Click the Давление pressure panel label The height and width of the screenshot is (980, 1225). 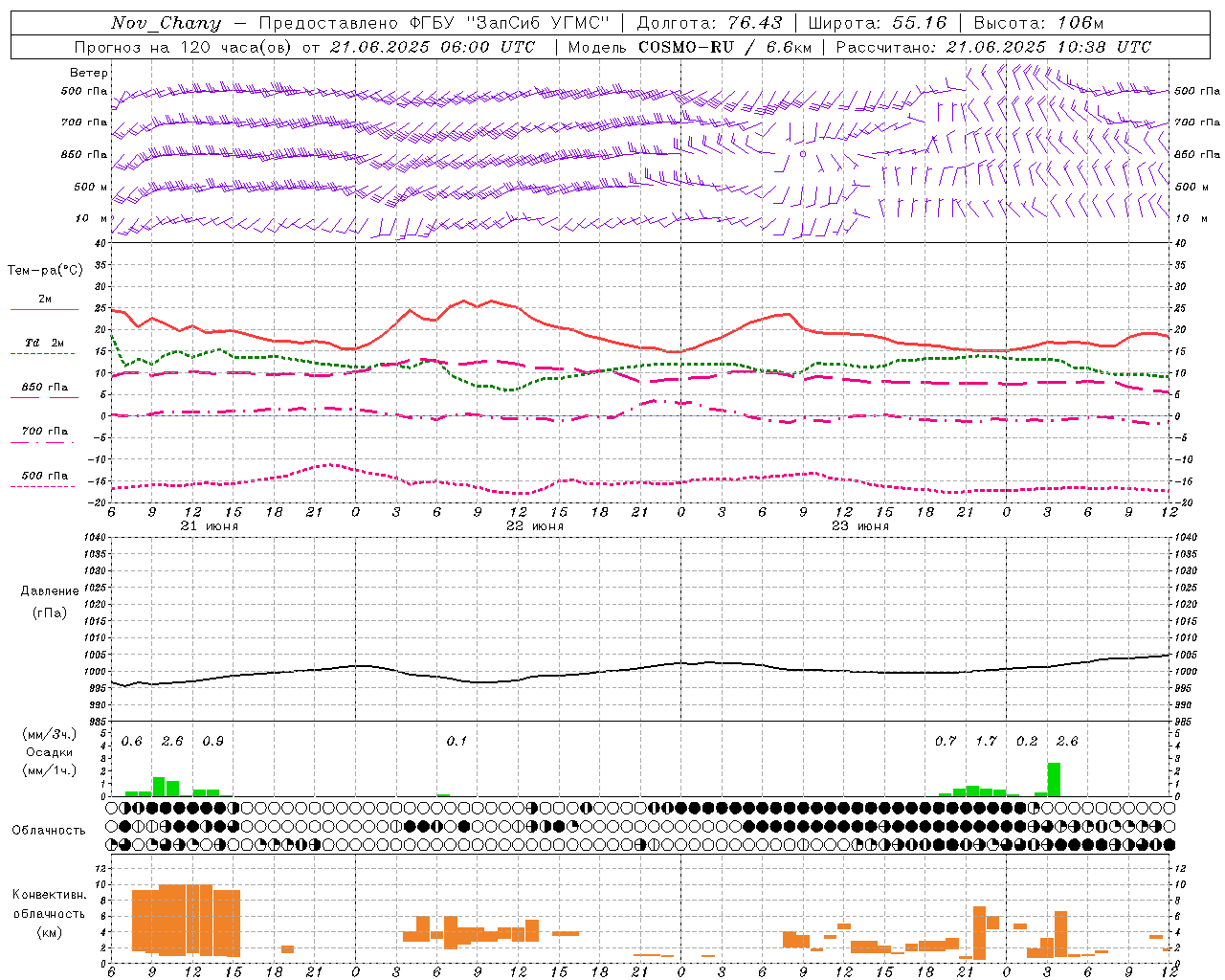[x=50, y=590]
